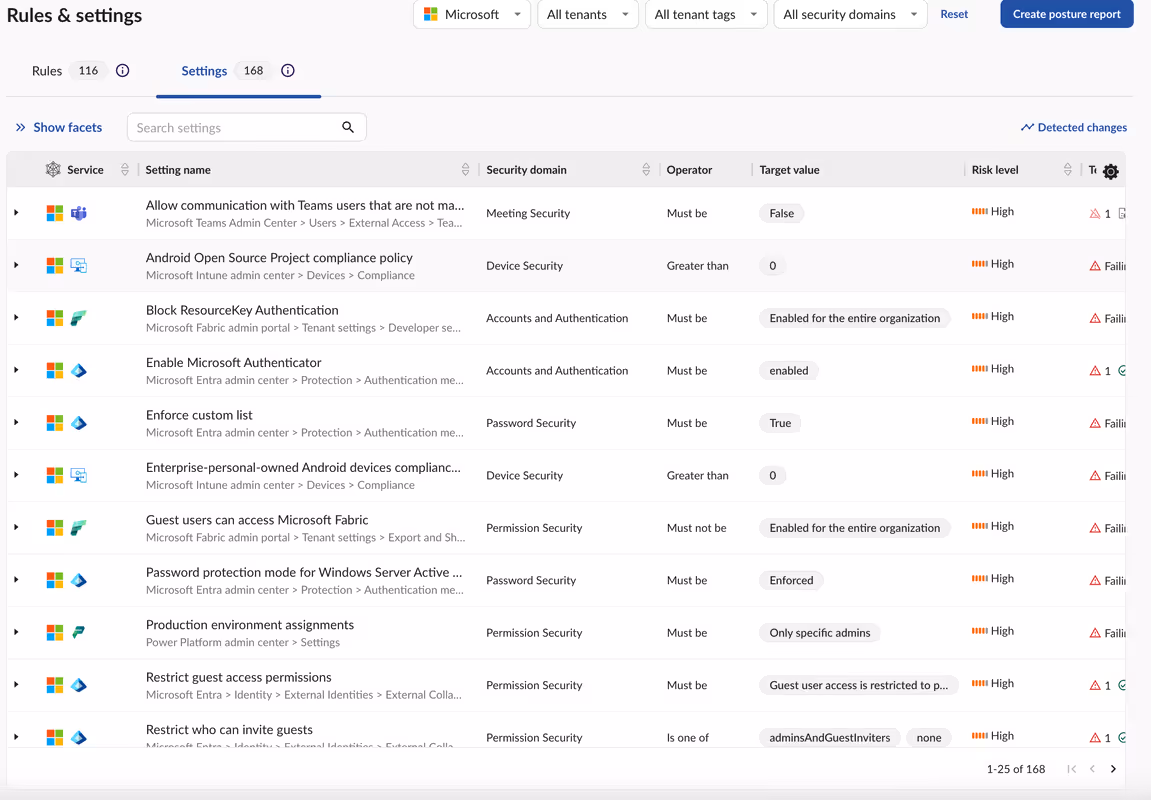This screenshot has width=1151, height=800.
Task: Click the Teams icon in the first row
Action: click(79, 213)
